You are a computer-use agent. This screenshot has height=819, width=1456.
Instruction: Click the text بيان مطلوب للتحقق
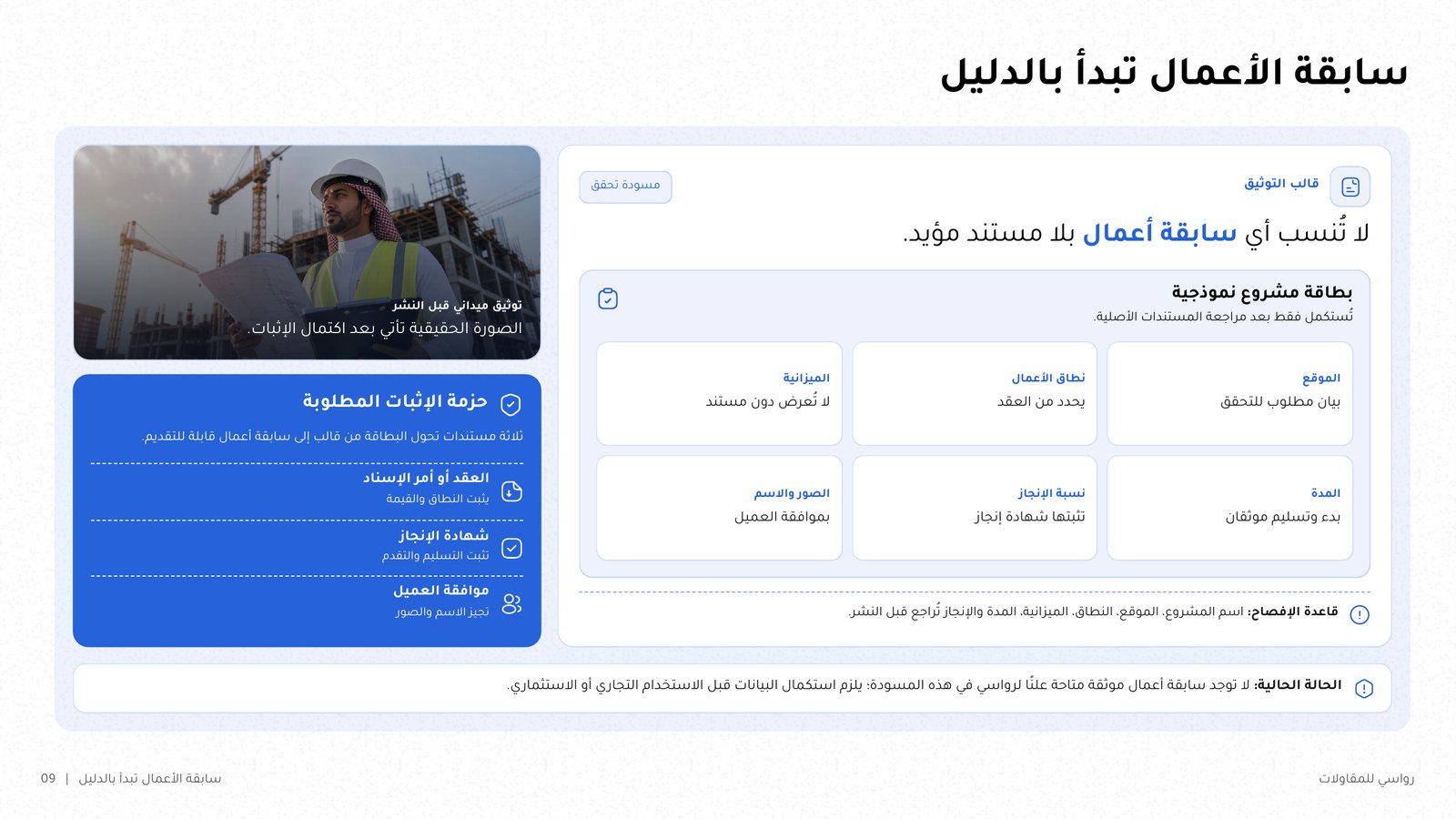1280,401
